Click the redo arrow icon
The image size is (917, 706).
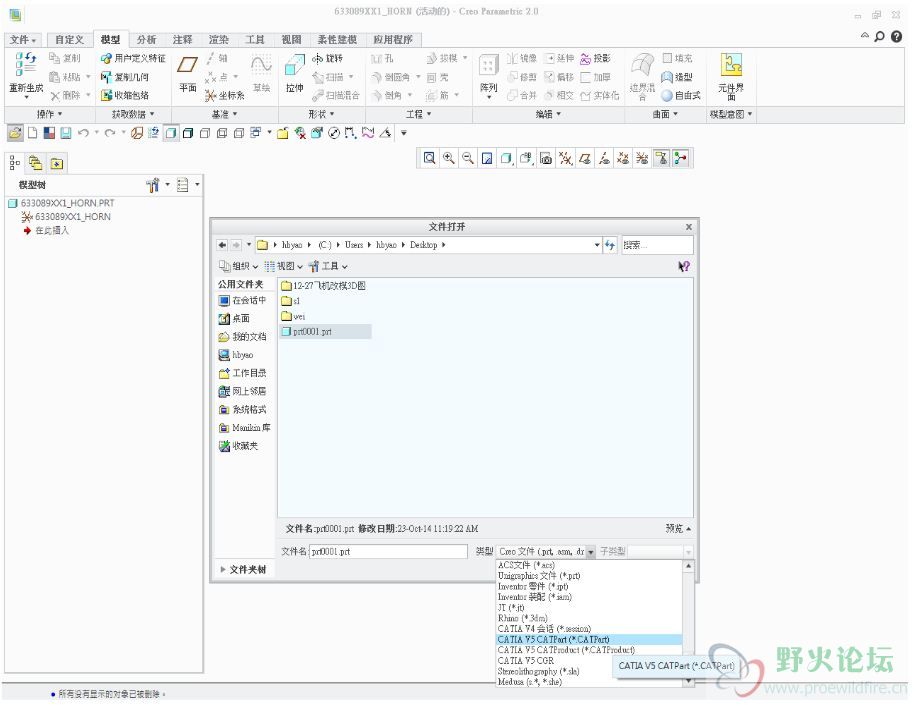(x=109, y=133)
